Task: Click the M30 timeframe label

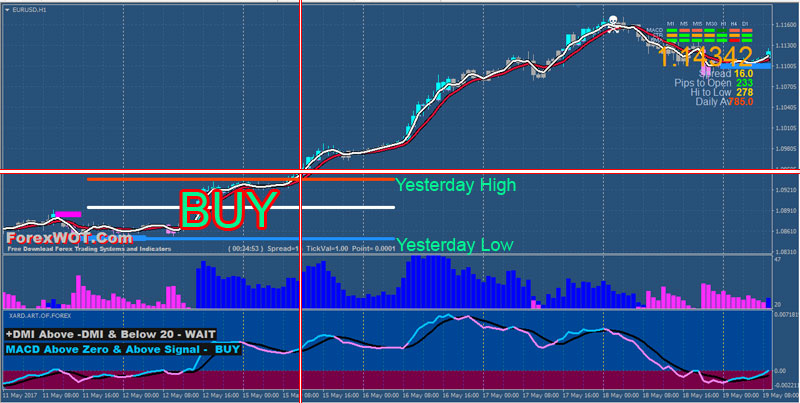Action: pos(711,24)
